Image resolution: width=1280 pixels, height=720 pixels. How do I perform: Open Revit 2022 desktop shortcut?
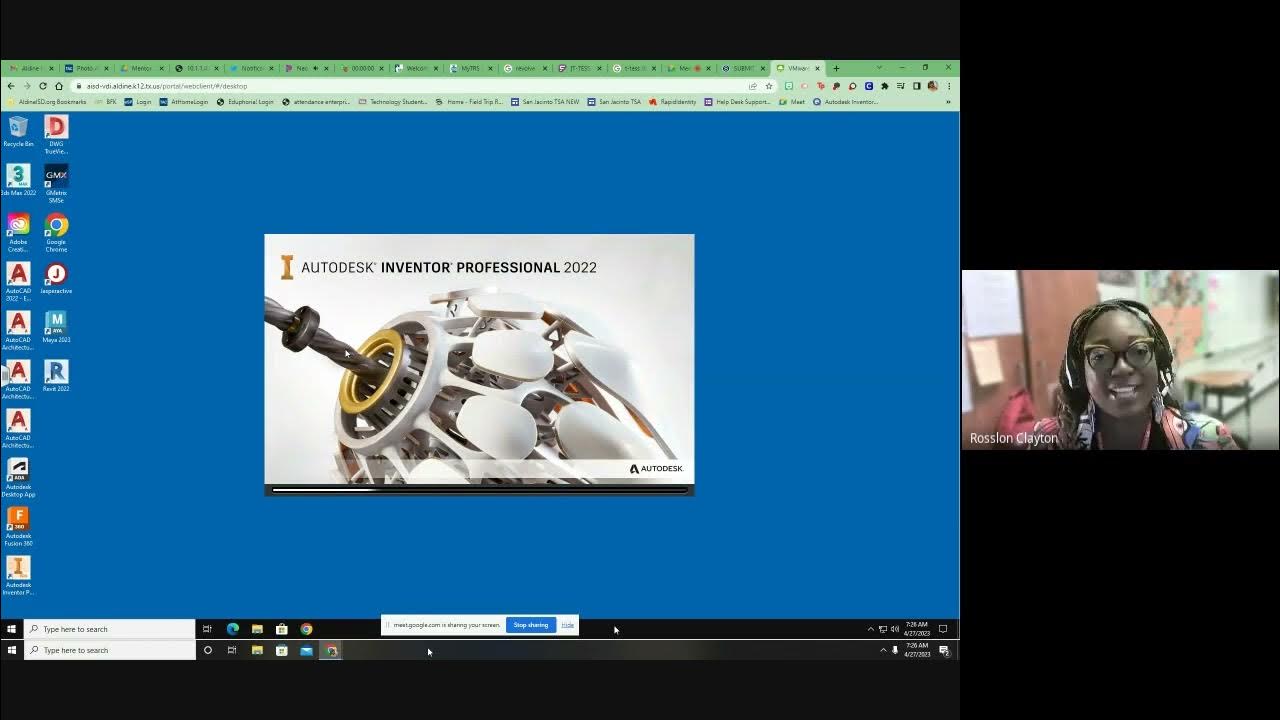[56, 376]
